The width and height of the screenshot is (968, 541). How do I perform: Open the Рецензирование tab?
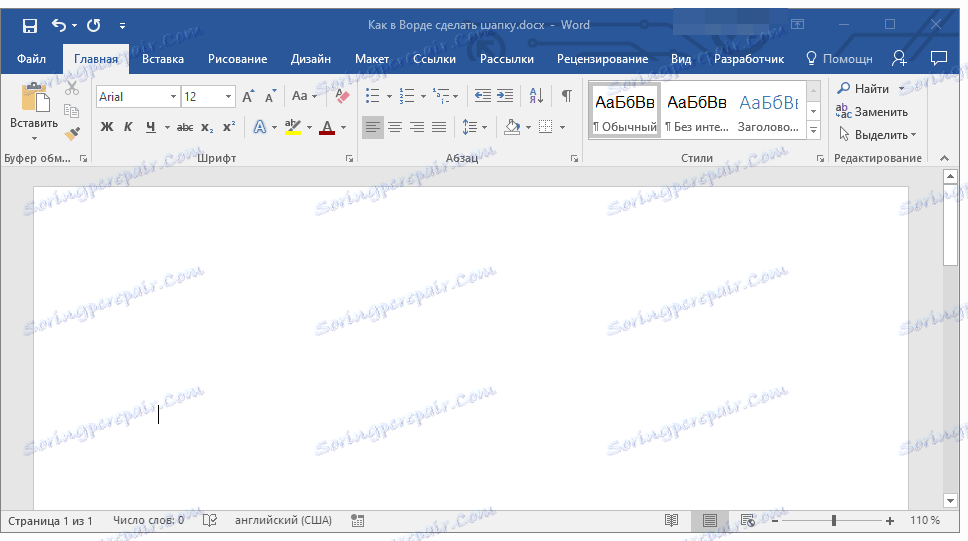[x=603, y=59]
